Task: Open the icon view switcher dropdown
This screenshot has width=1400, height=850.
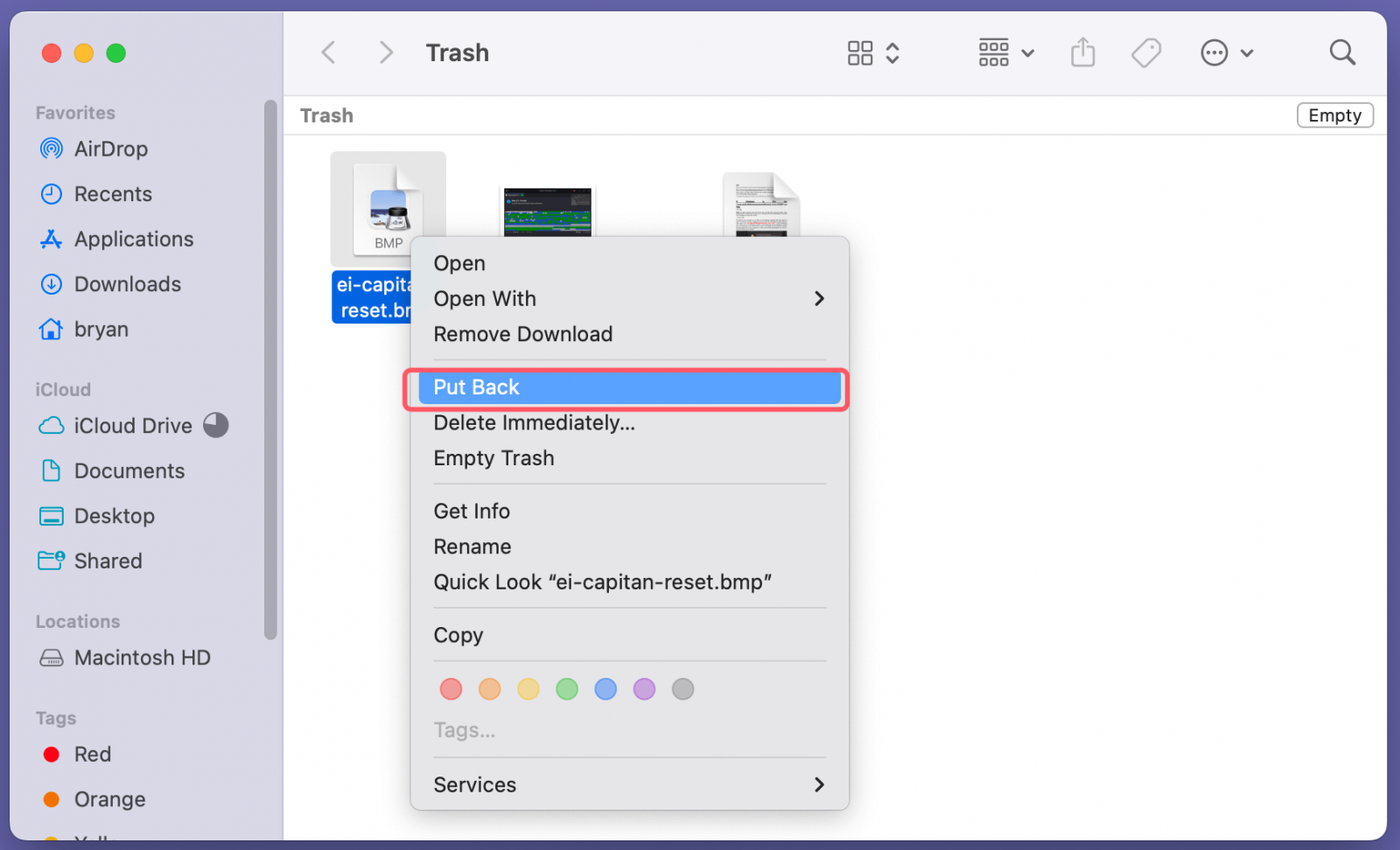Action: click(x=872, y=53)
